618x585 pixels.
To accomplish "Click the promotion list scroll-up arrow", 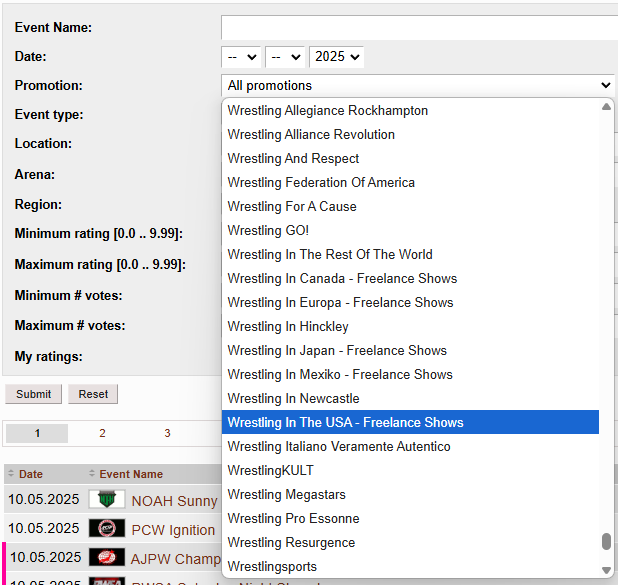I will [x=606, y=108].
